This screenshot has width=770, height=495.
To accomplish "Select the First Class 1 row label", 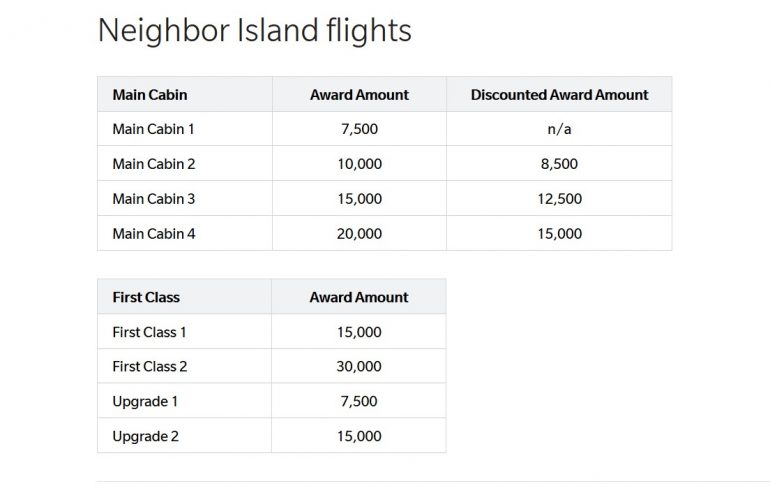I will click(150, 332).
